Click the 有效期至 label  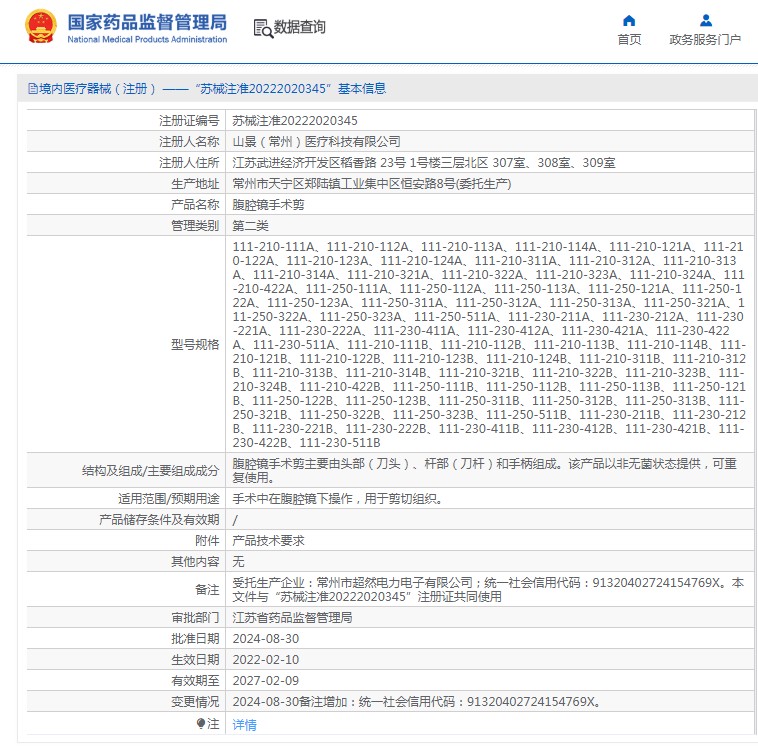[x=195, y=681]
